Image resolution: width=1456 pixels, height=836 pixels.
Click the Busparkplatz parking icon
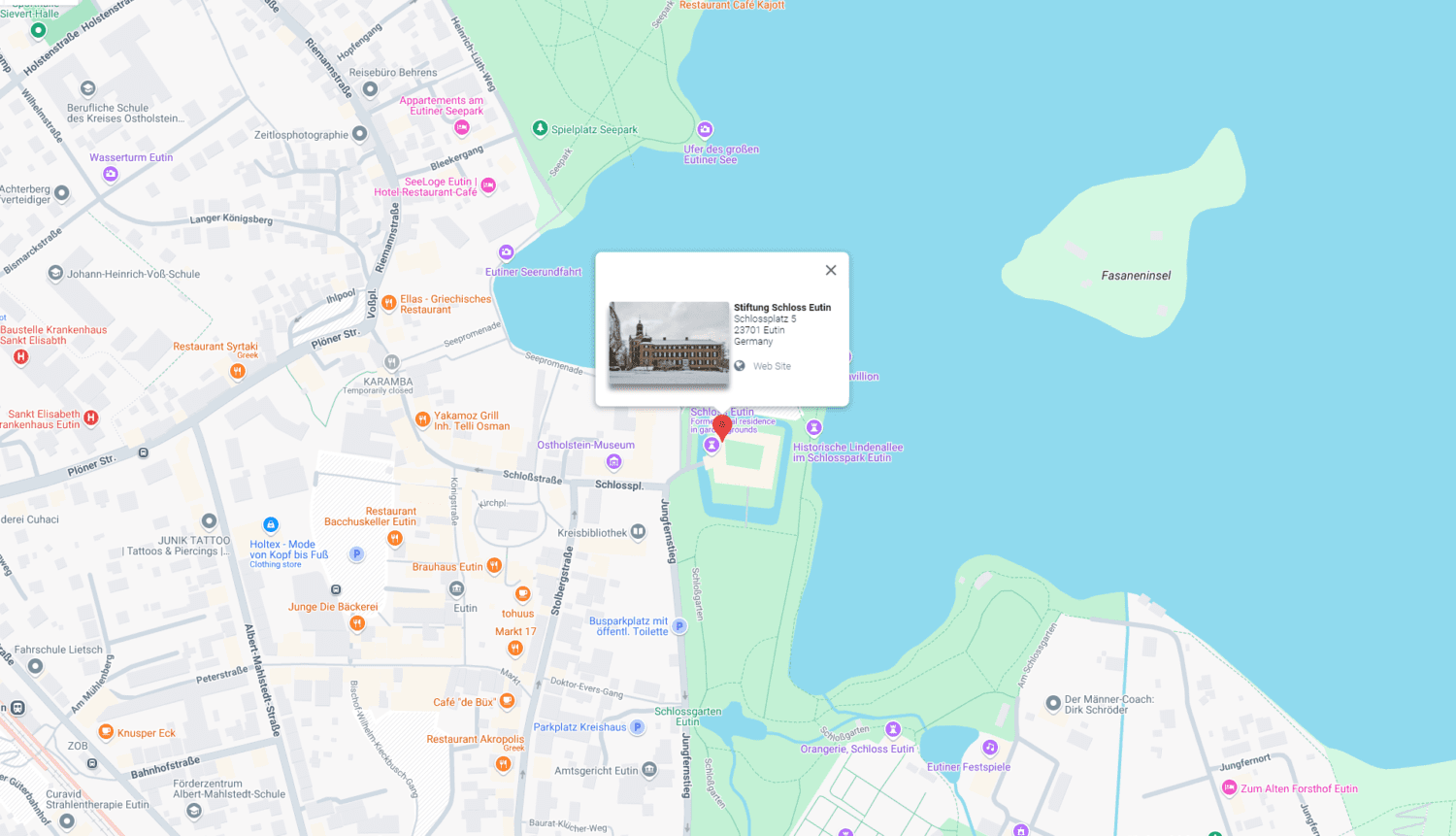coord(679,626)
